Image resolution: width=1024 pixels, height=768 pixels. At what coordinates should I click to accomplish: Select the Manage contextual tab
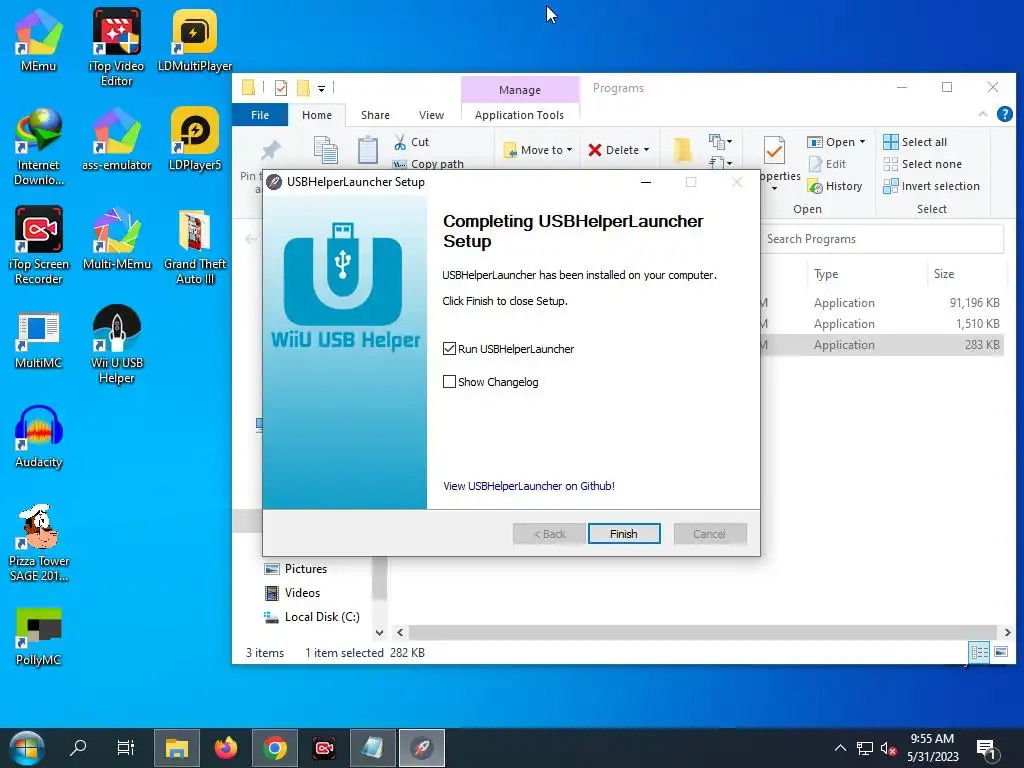tap(520, 90)
